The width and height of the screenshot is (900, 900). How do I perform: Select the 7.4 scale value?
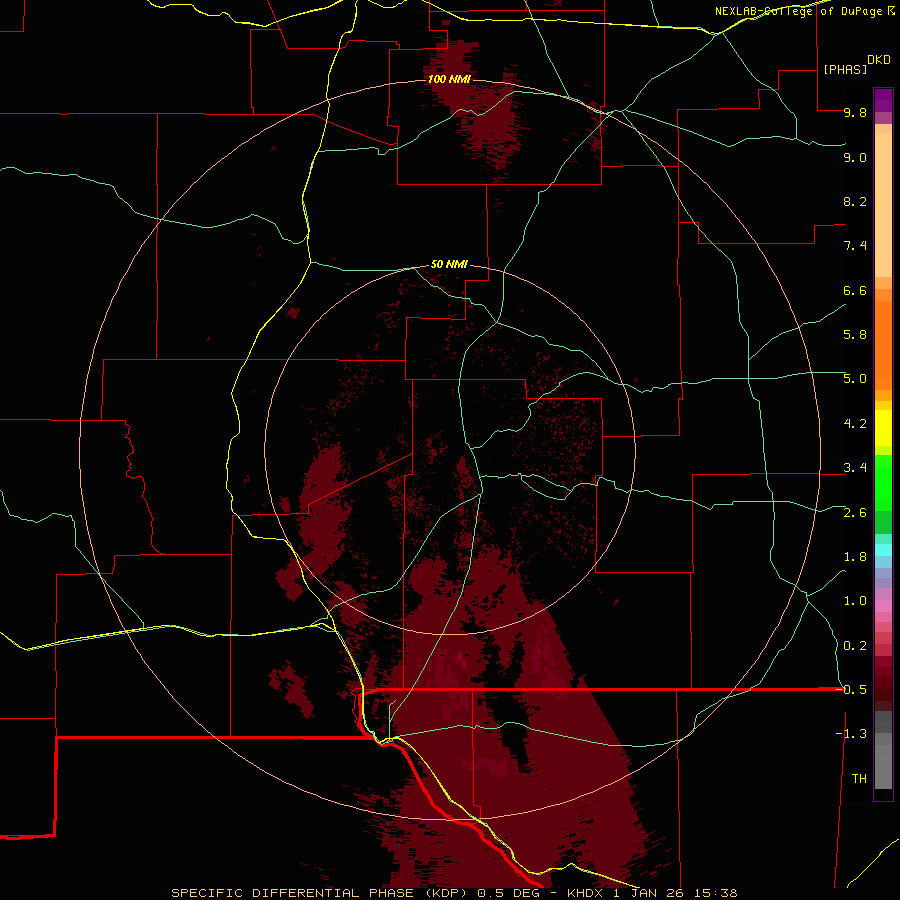point(855,246)
